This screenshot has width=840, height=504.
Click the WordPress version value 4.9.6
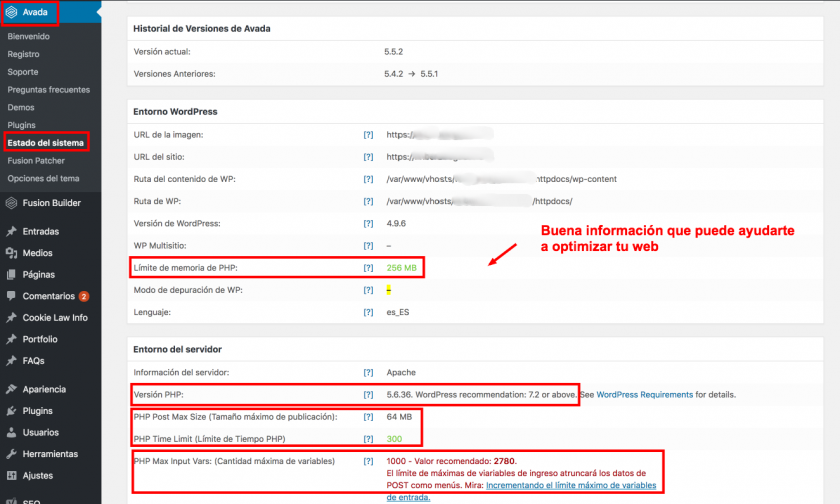point(396,223)
